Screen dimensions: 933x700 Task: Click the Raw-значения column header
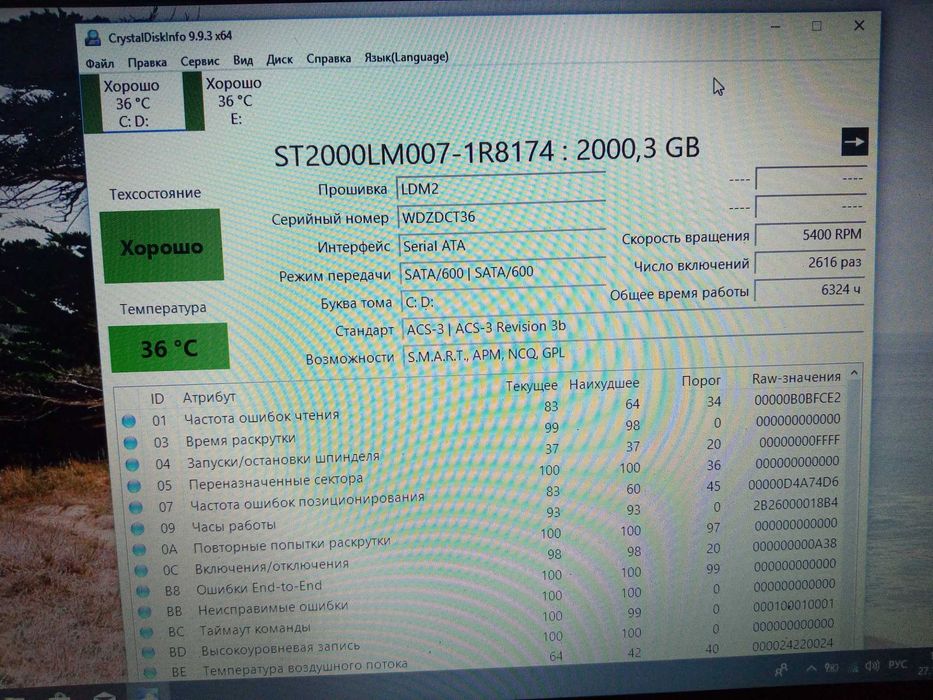tap(796, 378)
